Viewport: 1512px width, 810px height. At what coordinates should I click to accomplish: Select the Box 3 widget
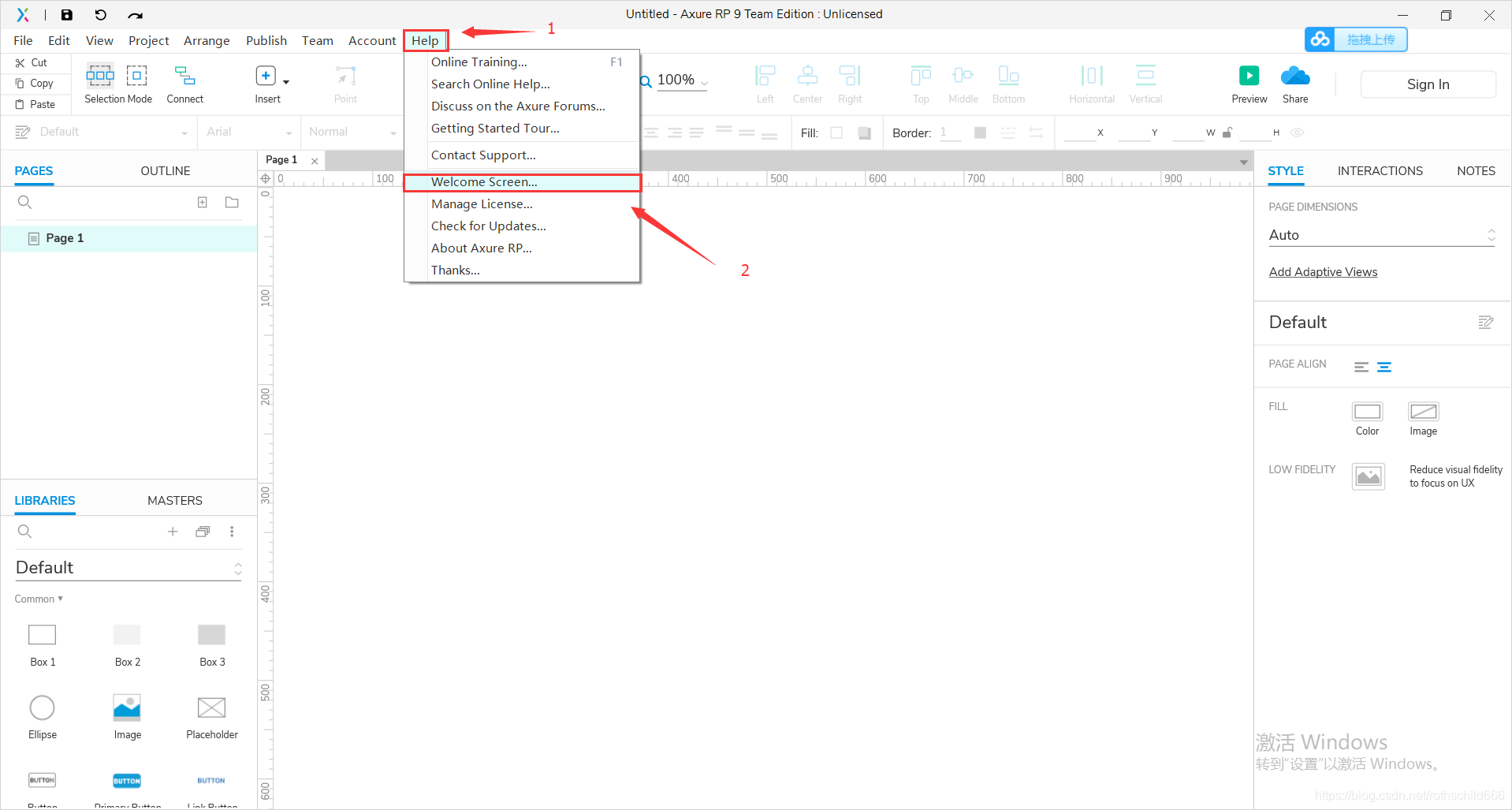point(212,644)
